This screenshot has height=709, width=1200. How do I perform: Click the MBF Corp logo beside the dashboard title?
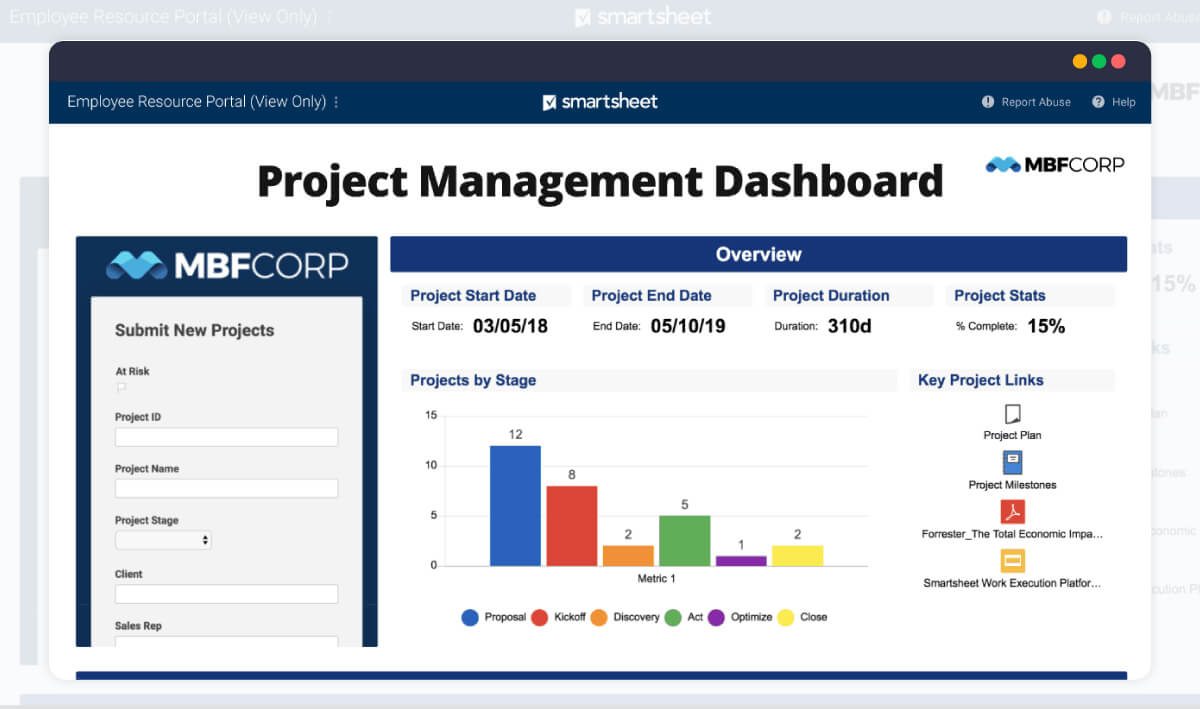point(1053,164)
